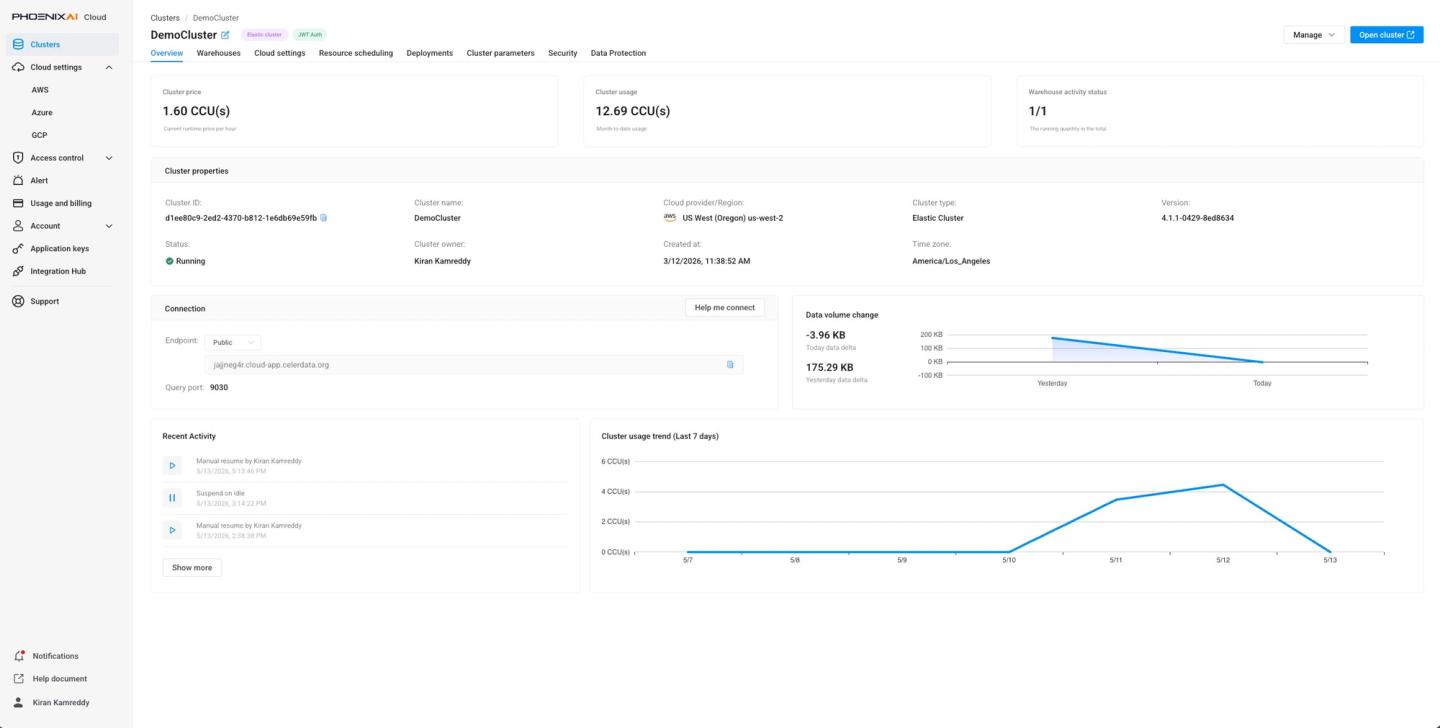
Task: Click the Open cluster button
Action: [x=1386, y=35]
